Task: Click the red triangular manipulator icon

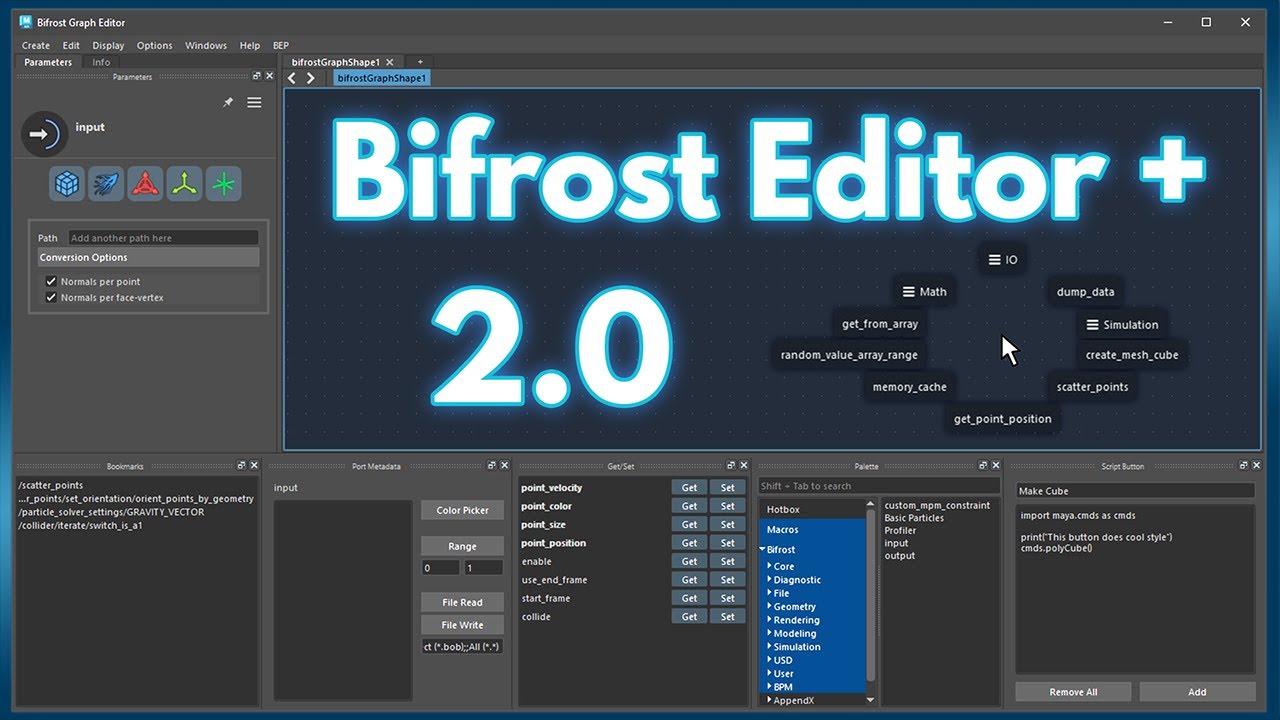Action: coord(146,184)
